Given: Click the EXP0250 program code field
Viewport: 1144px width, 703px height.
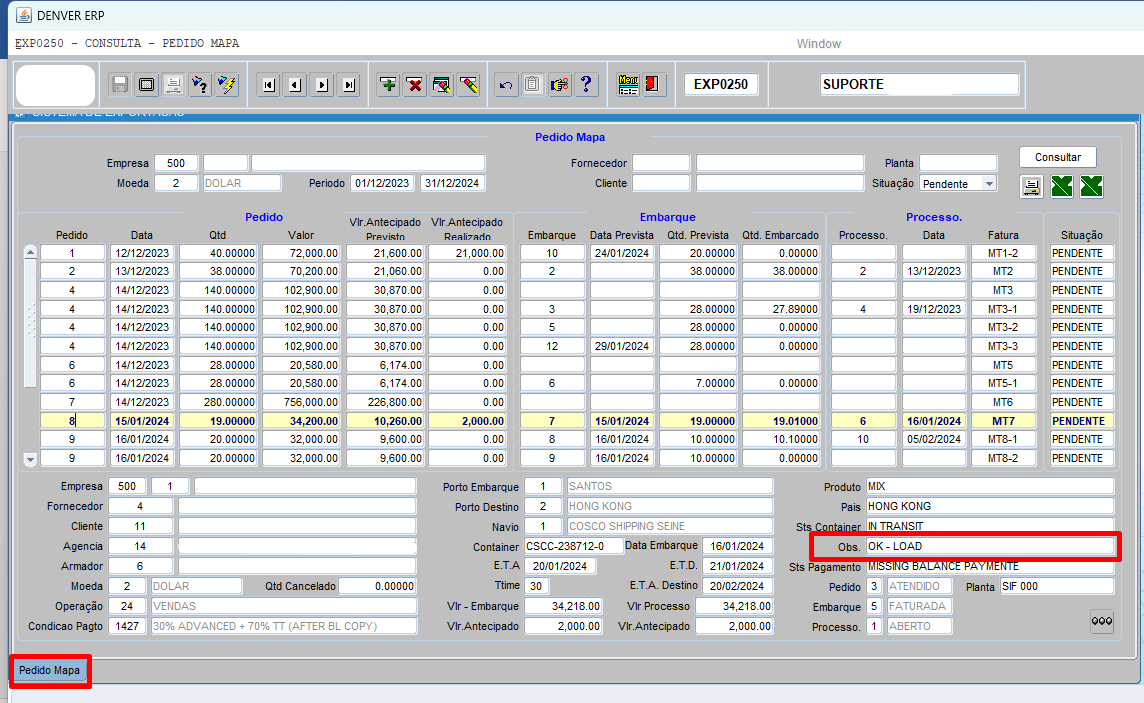Looking at the screenshot, I should 721,85.
